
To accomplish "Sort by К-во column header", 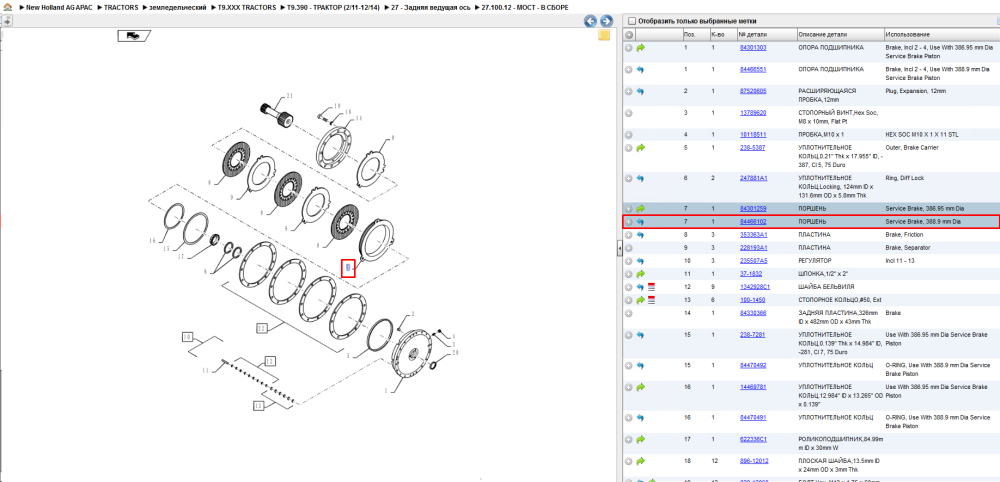I will 723,34.
